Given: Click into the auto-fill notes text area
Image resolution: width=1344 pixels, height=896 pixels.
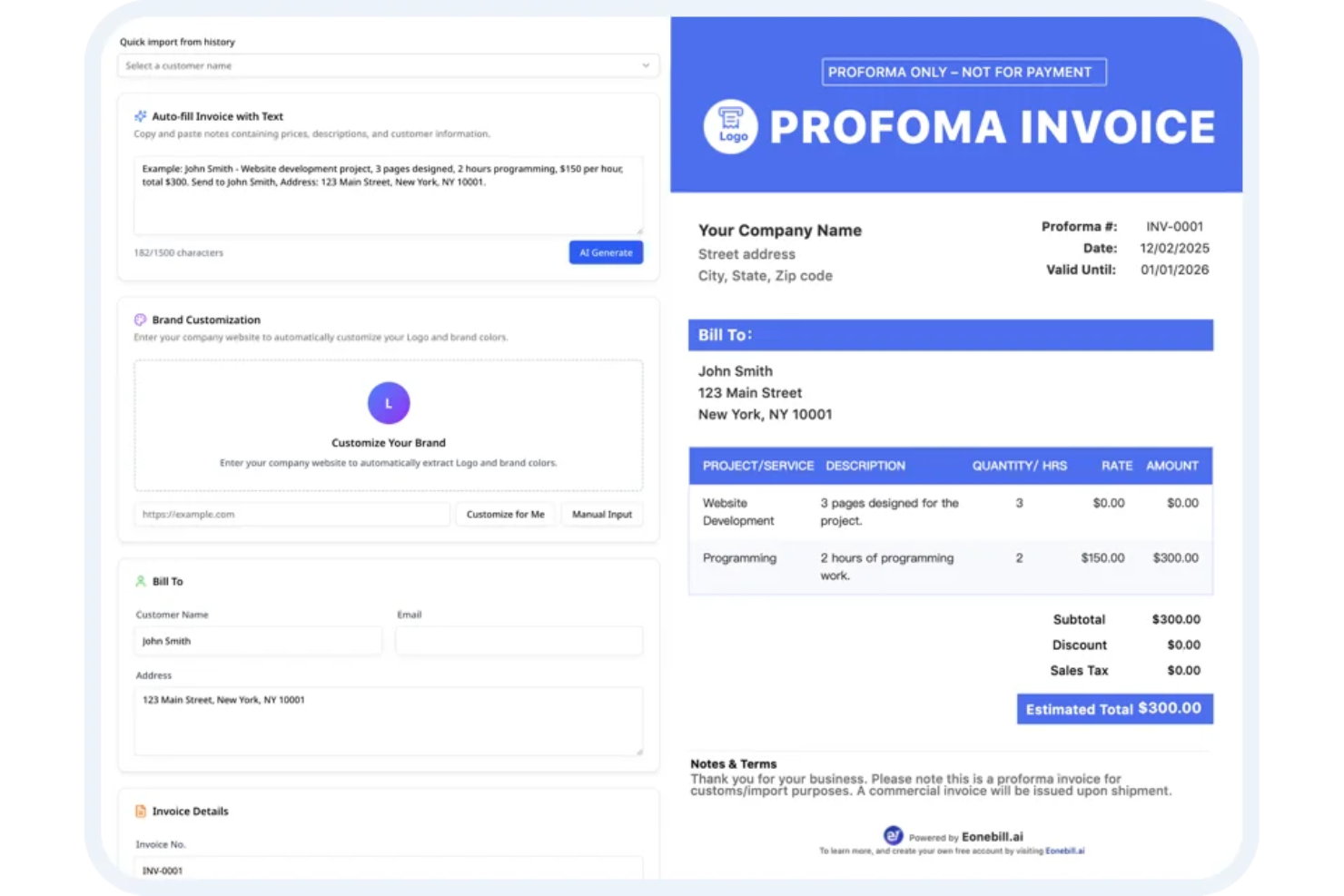Looking at the screenshot, I should pyautogui.click(x=388, y=195).
